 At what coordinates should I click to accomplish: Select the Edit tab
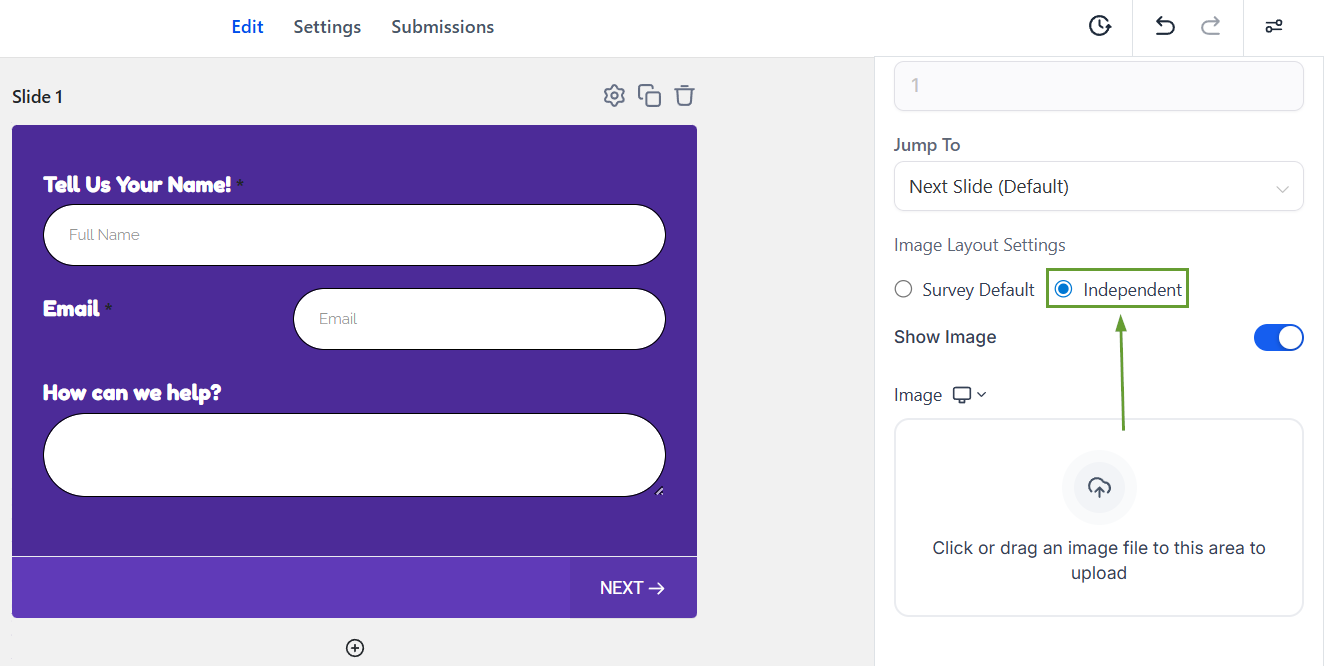pos(247,27)
